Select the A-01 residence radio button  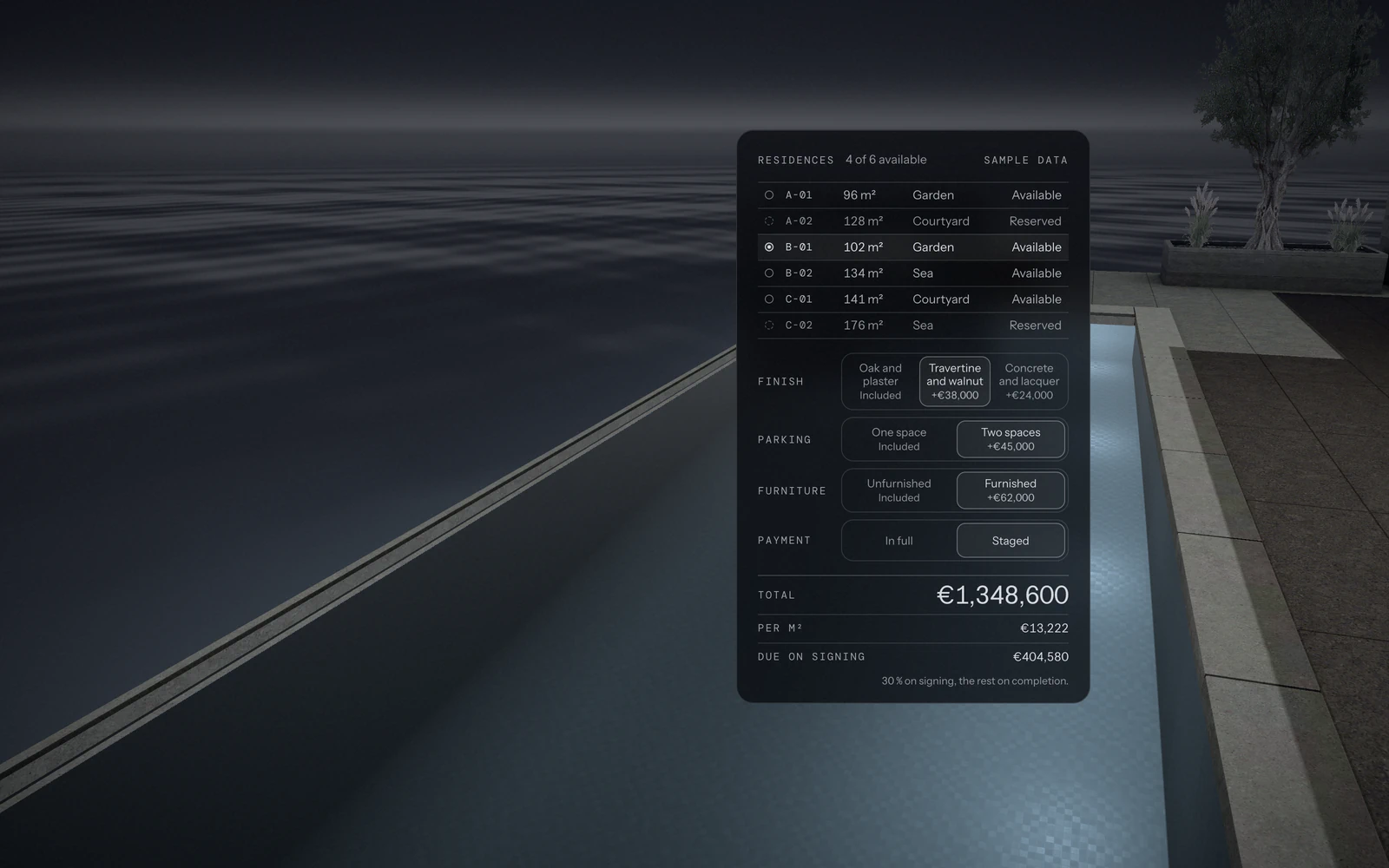point(769,195)
